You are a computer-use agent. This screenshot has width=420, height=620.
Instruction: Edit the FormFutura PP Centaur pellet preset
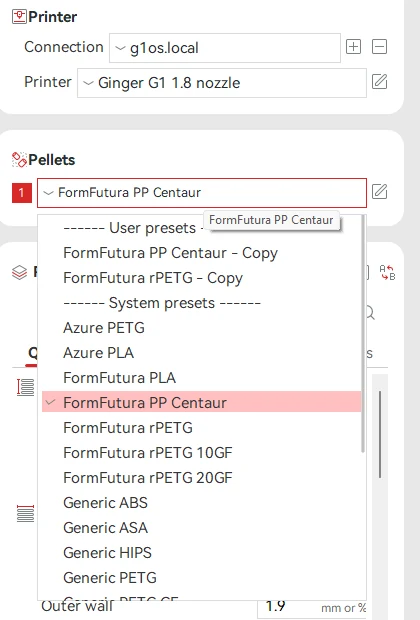[x=379, y=192]
